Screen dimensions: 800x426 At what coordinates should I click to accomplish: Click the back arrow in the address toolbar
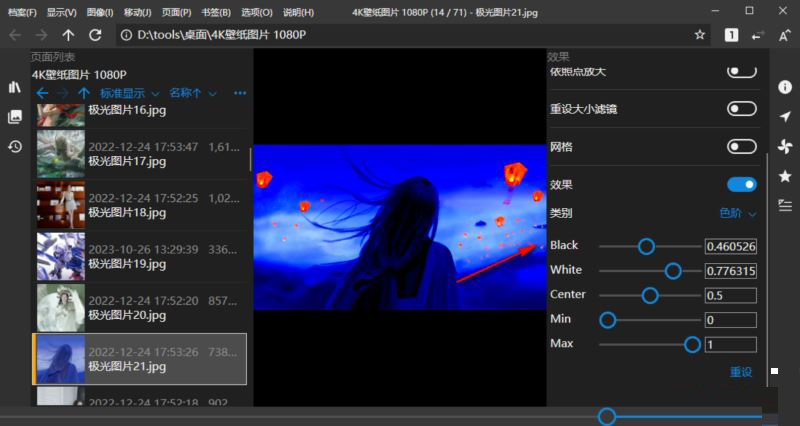[x=15, y=35]
